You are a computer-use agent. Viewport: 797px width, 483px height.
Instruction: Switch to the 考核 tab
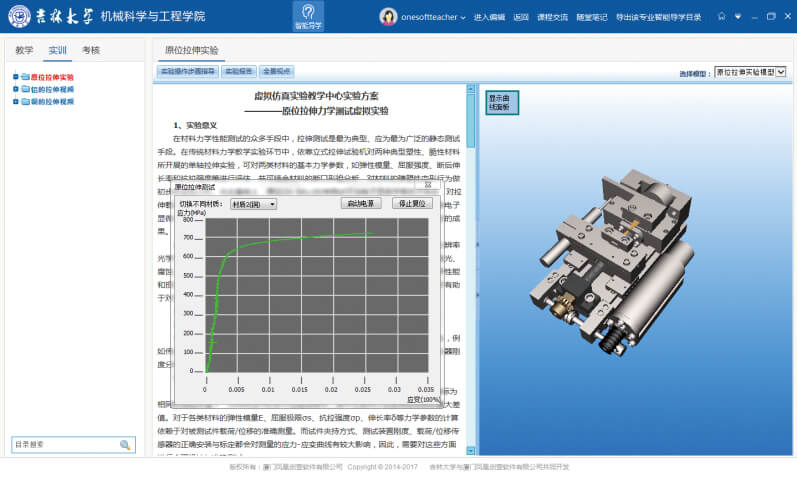91,50
